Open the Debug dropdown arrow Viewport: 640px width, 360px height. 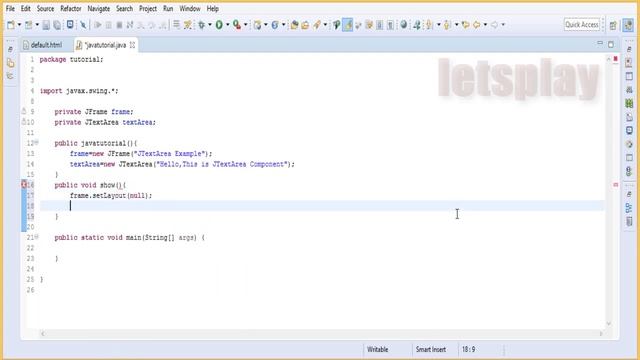210,25
